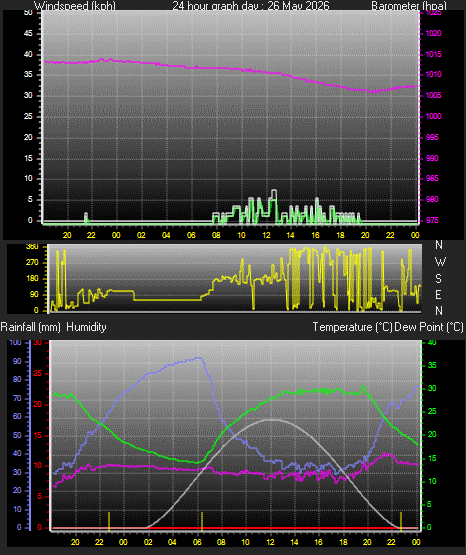Screen dimensions: 466x555
Task: Click the windspeed axis value 15
Action: [x=28, y=158]
